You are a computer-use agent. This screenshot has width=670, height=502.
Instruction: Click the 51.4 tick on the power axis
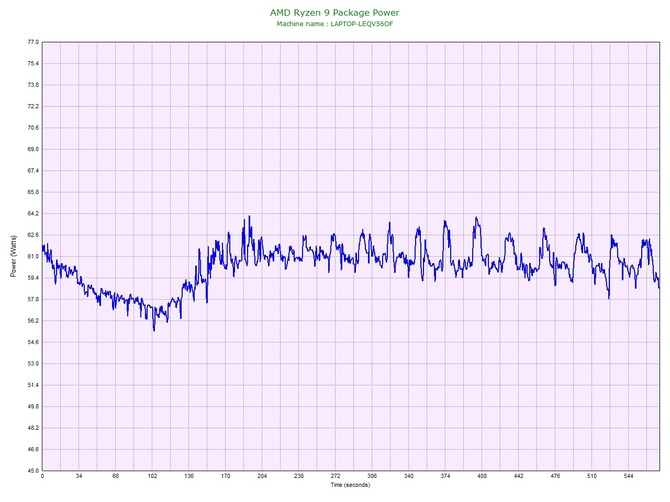coord(33,385)
